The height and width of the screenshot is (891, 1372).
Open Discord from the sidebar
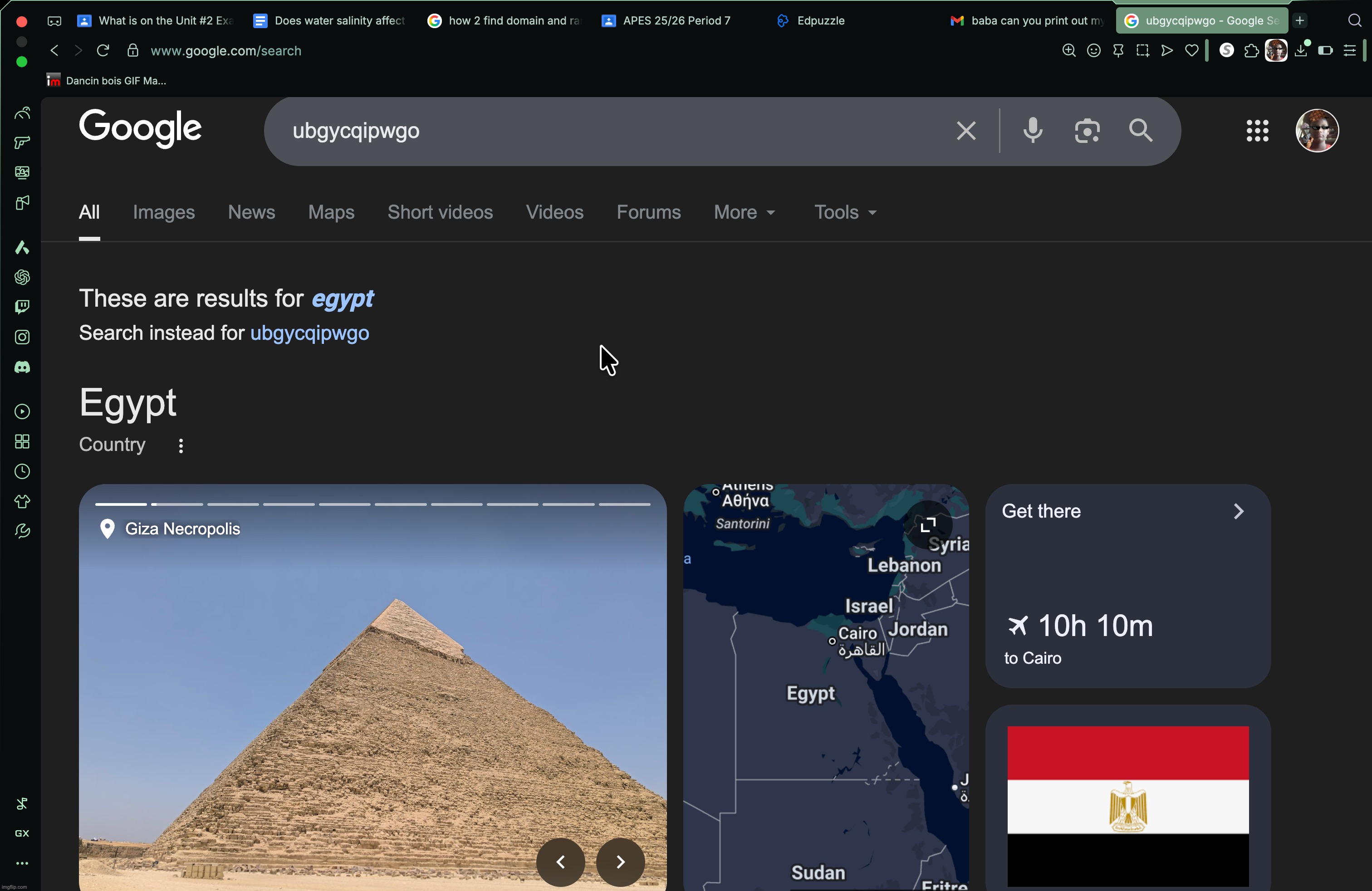22,367
